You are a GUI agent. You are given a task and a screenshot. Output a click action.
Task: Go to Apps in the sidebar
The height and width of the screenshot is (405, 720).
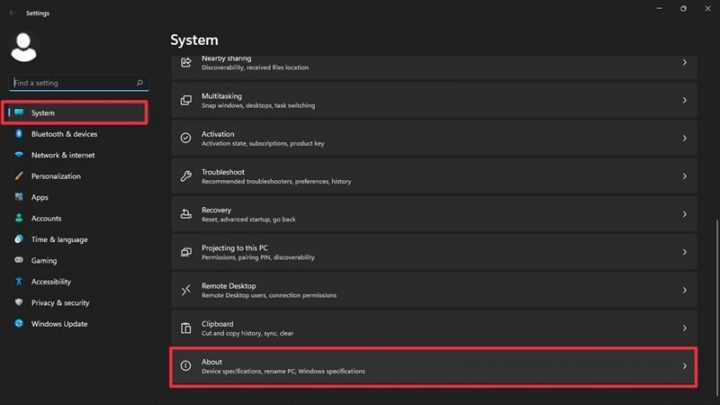coord(40,197)
